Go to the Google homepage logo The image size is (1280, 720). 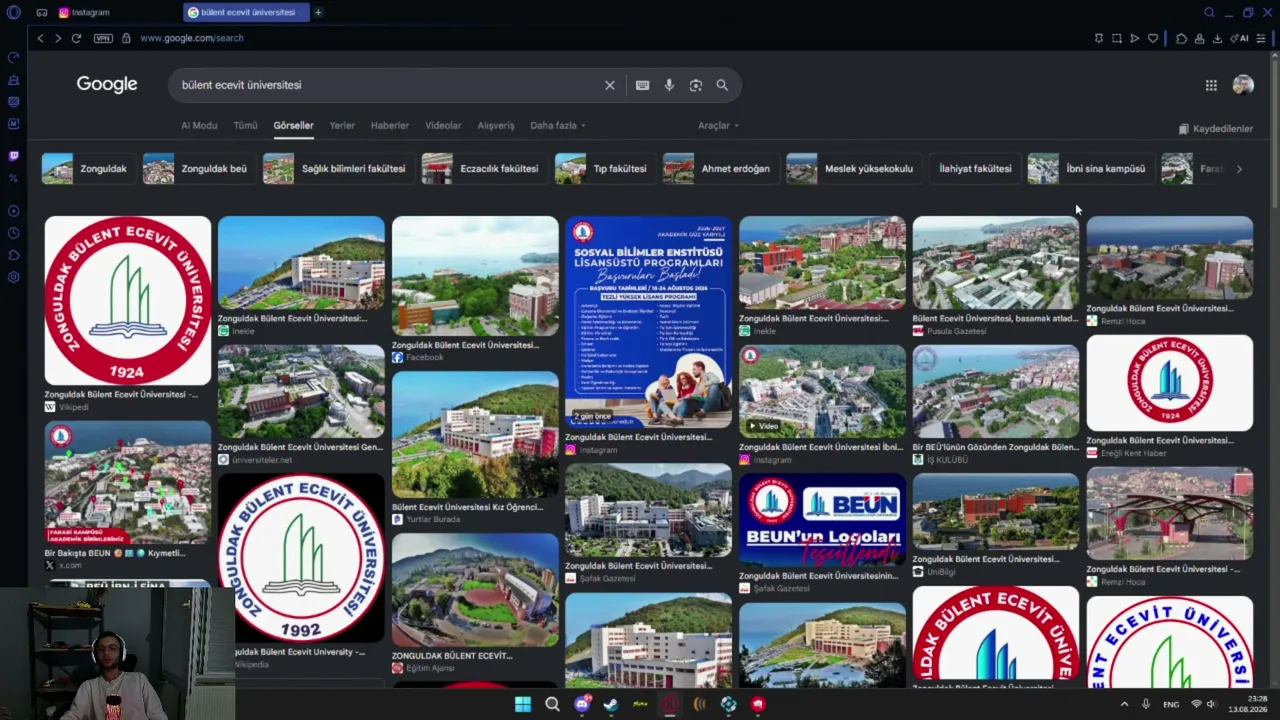(107, 85)
